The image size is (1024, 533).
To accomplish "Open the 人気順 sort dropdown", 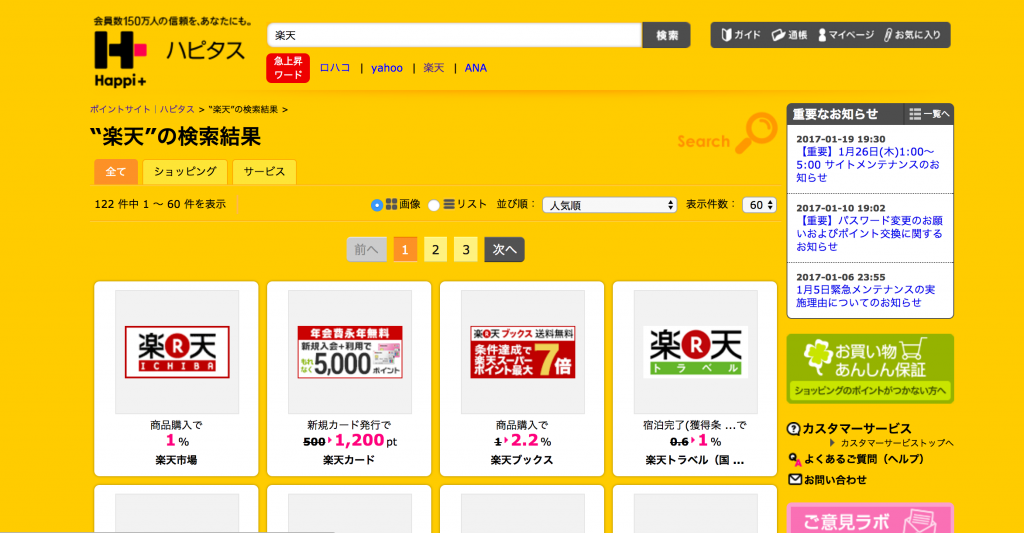I will click(x=609, y=205).
